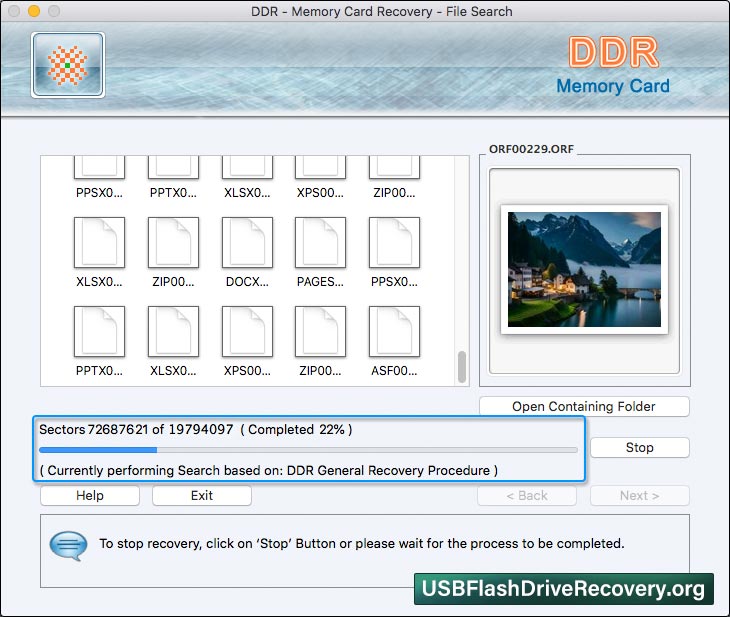Open the mountain lake preview thumbnail
Viewport: 730px width, 617px height.
point(584,270)
